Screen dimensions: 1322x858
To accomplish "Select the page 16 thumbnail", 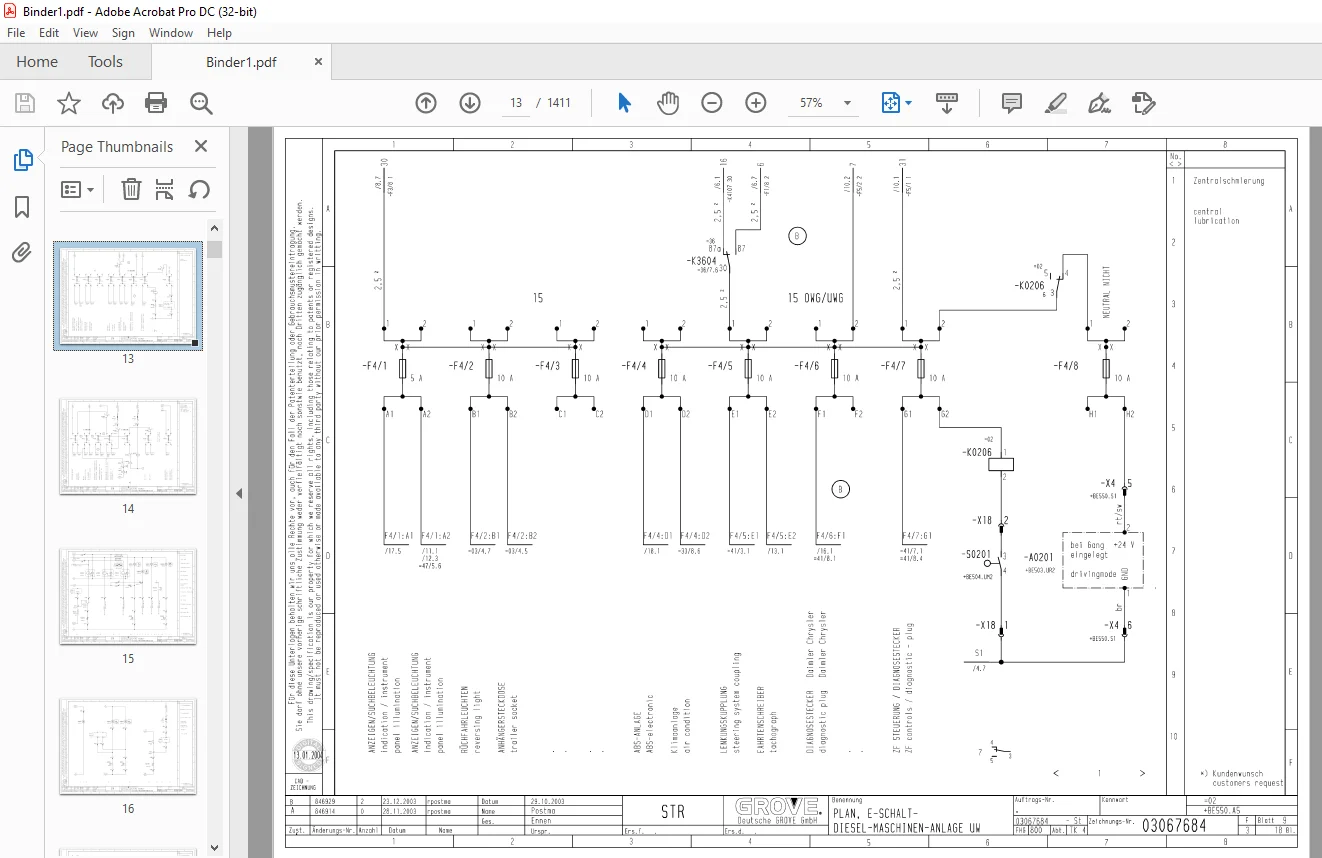I will [128, 746].
